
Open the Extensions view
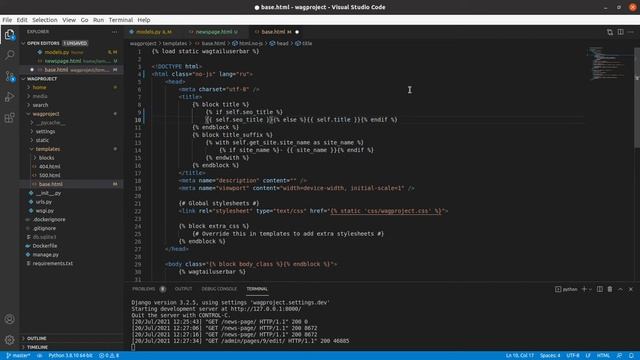tap(9, 118)
